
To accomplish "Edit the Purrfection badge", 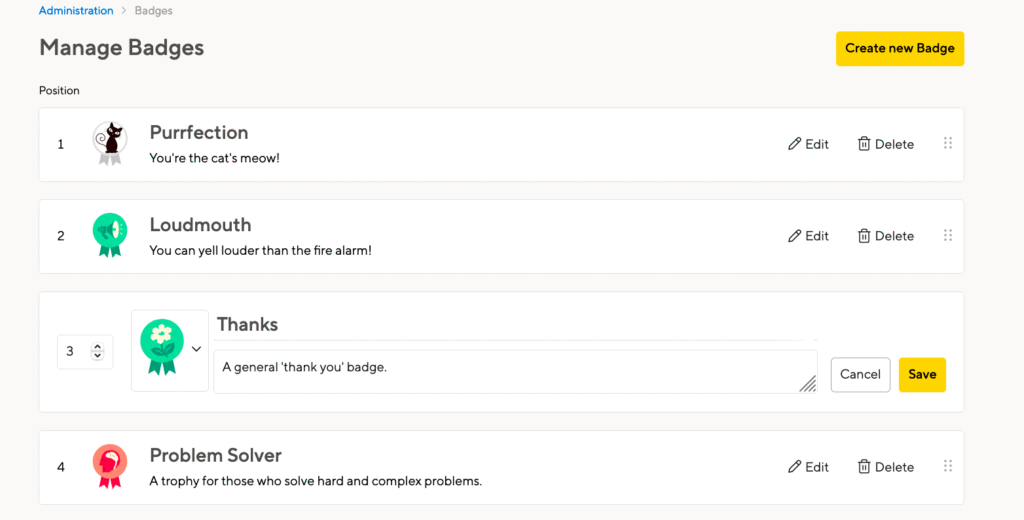I will [x=808, y=144].
